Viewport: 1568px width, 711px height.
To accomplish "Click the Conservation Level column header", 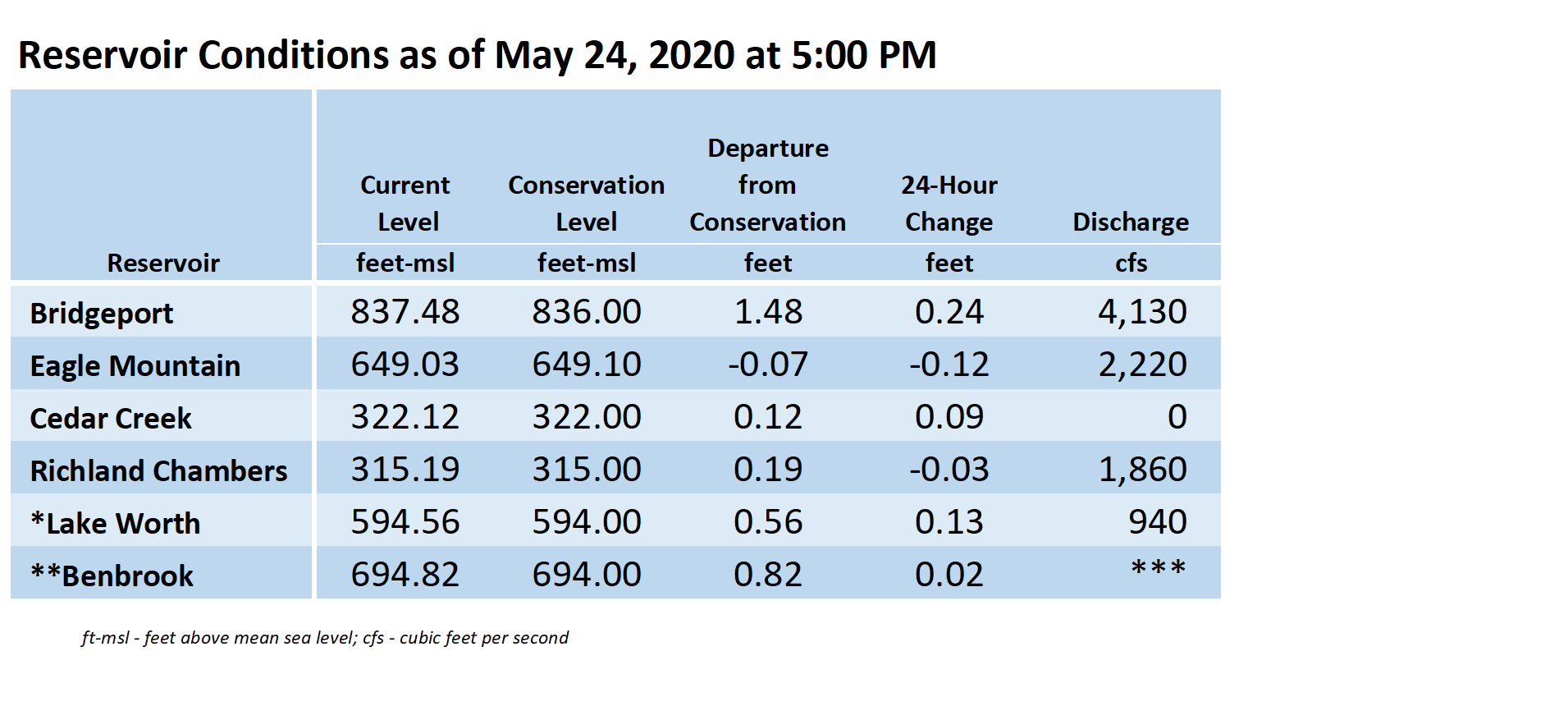I will tap(587, 204).
